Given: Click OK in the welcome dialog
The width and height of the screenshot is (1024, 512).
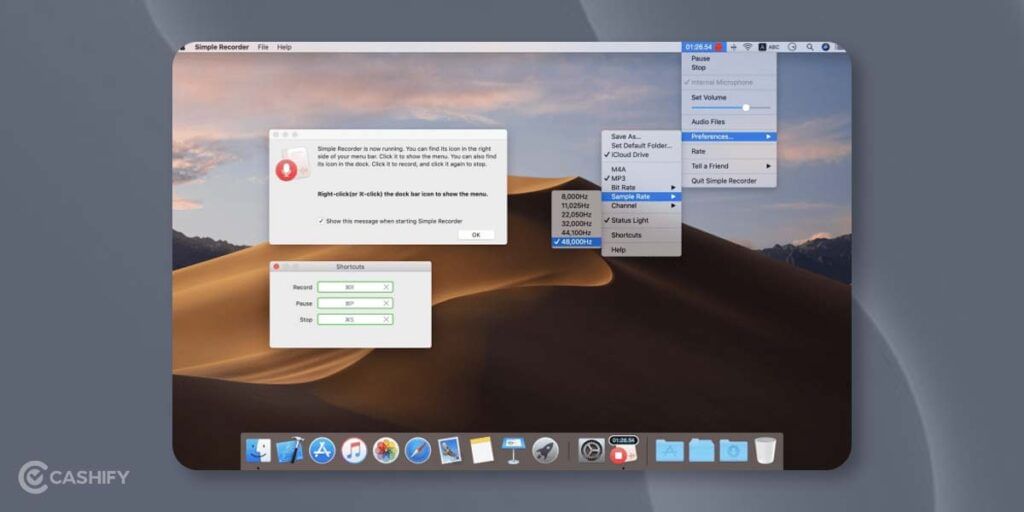Looking at the screenshot, I should click(476, 235).
